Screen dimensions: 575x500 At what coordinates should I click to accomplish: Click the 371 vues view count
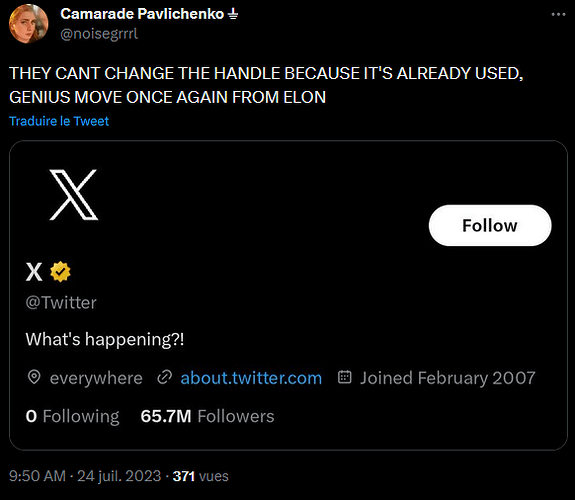click(201, 476)
